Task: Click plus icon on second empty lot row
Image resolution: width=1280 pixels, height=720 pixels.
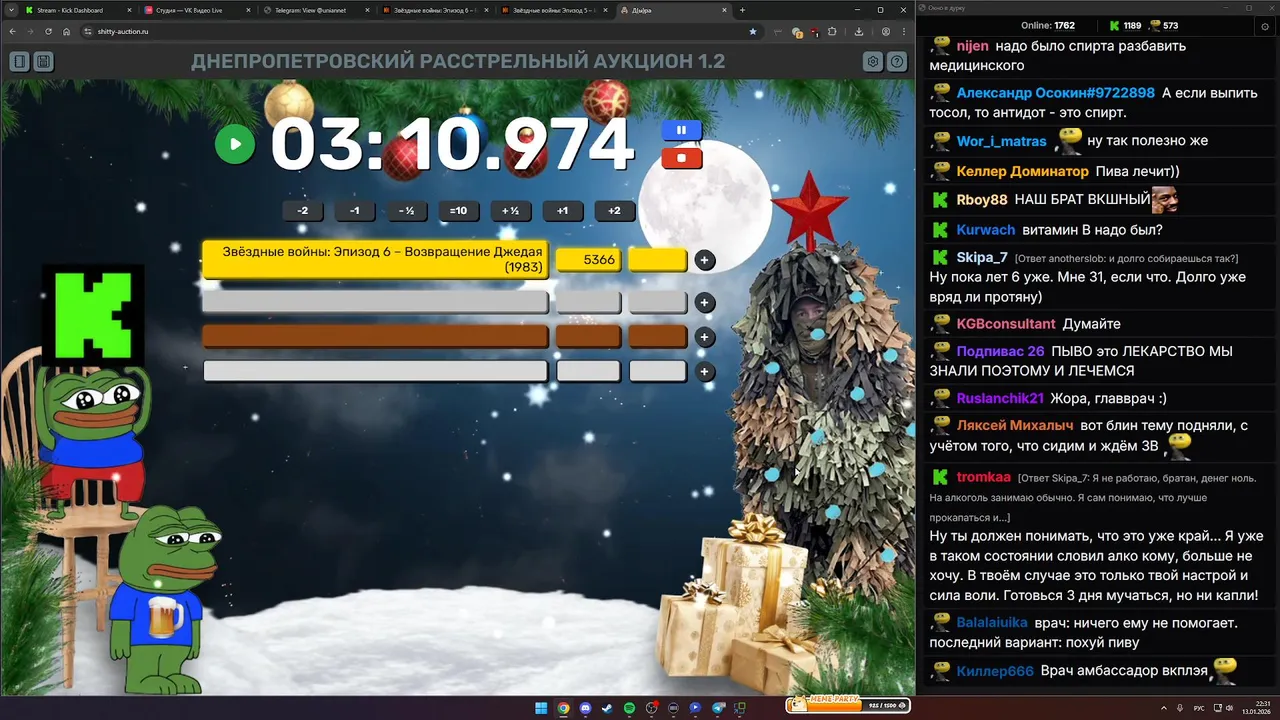Action: [705, 303]
